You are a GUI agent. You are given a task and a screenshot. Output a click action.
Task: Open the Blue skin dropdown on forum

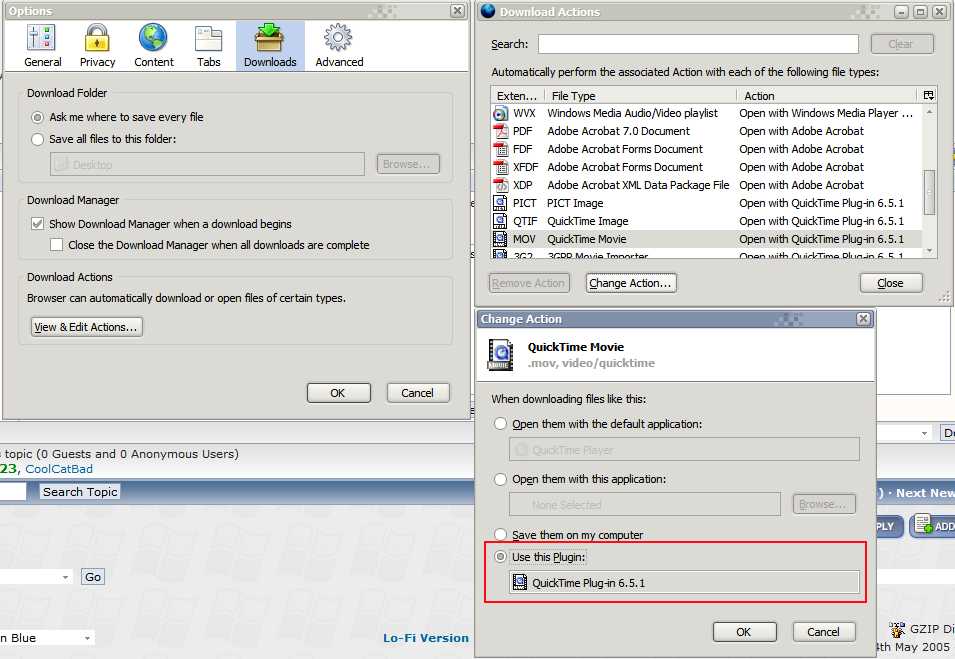88,638
